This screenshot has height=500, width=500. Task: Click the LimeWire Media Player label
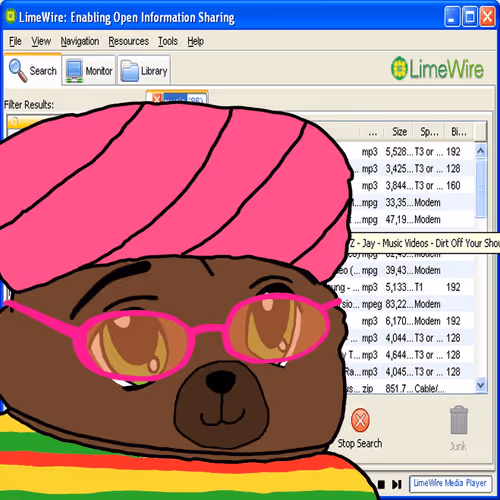pyautogui.click(x=450, y=483)
